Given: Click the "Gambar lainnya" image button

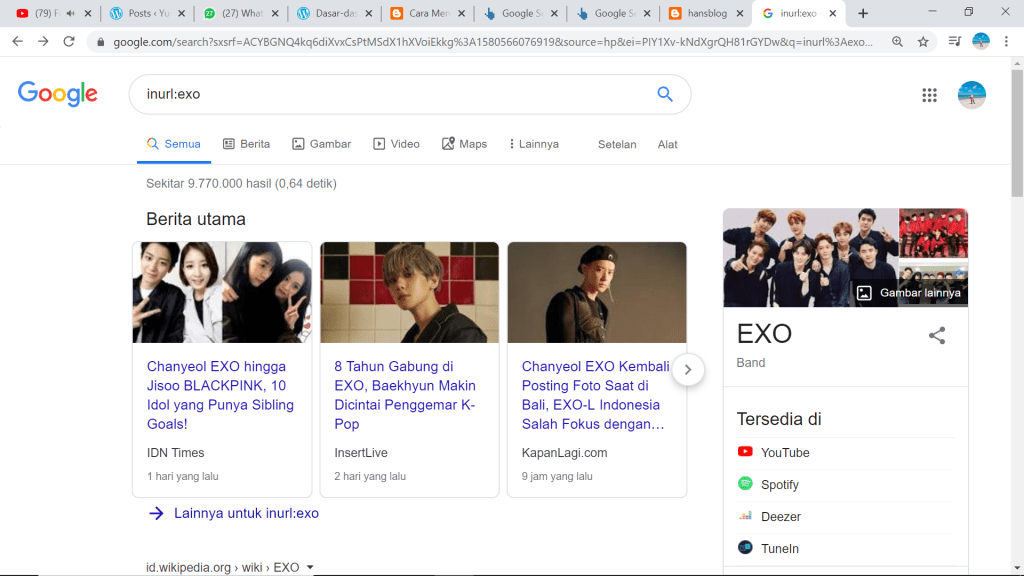Looking at the screenshot, I should click(x=909, y=293).
